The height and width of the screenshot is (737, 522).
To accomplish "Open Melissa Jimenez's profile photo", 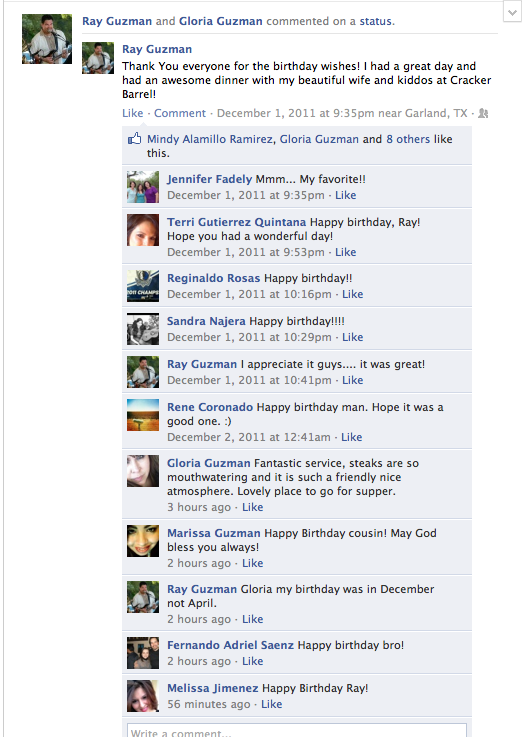I will 143,696.
